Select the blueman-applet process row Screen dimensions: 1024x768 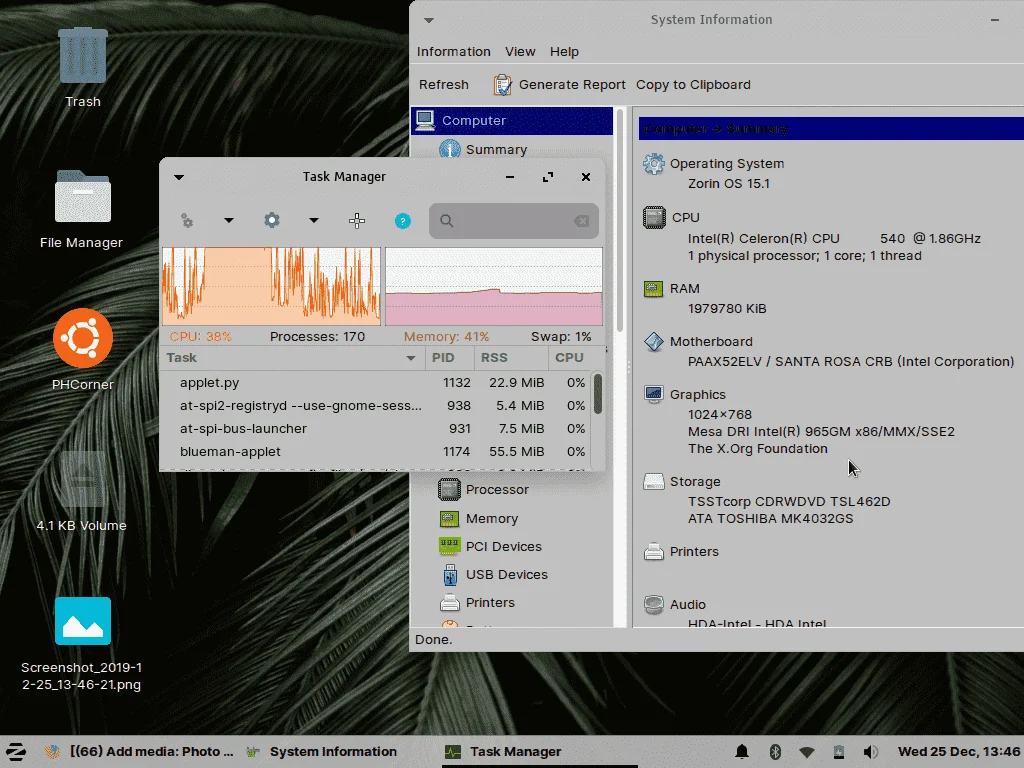pyautogui.click(x=376, y=451)
